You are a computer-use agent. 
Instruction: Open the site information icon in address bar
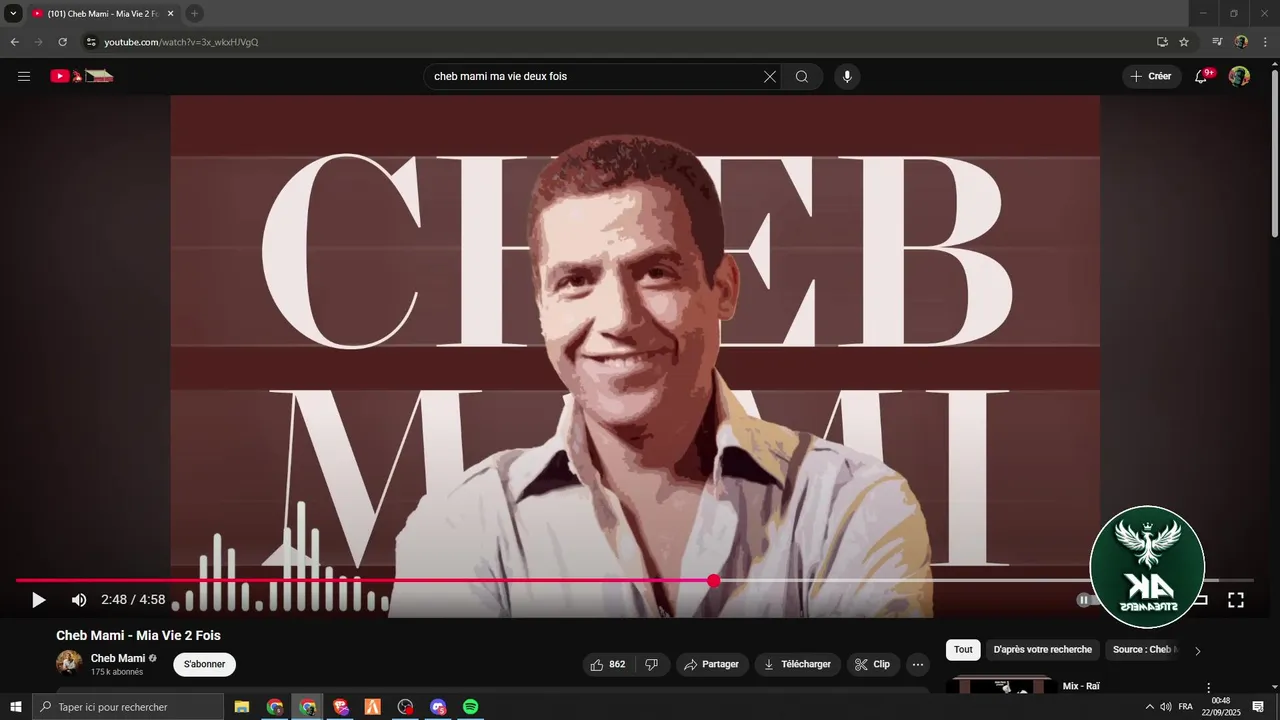point(90,42)
